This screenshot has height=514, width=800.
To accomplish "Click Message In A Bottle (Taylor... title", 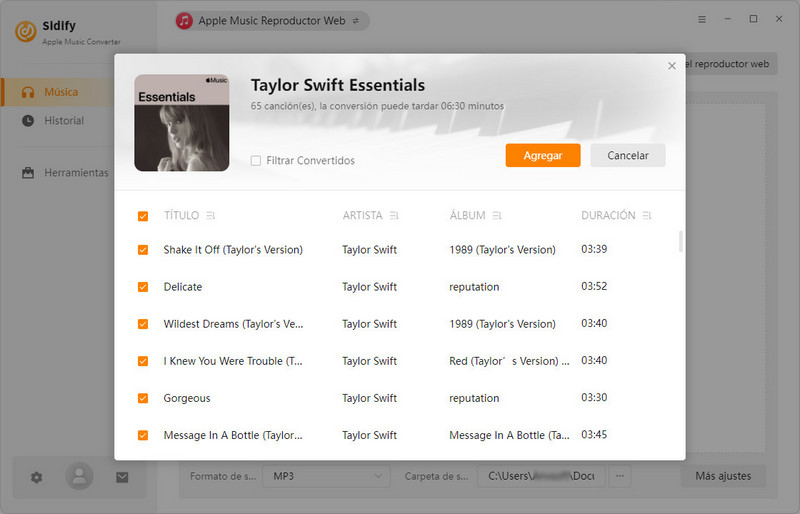I will (x=233, y=435).
